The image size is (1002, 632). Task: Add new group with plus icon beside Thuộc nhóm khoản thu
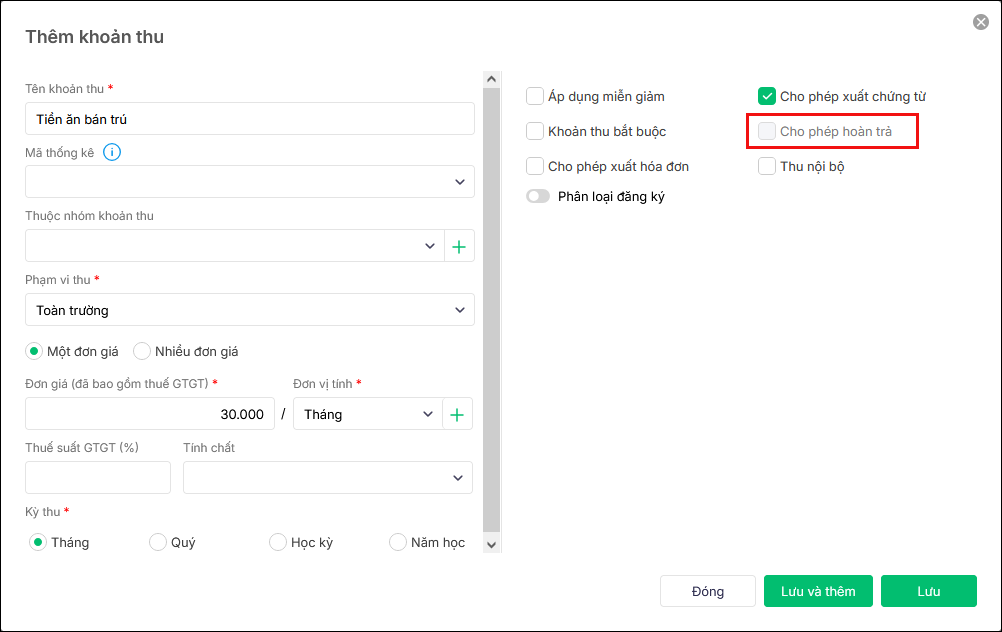pos(459,246)
